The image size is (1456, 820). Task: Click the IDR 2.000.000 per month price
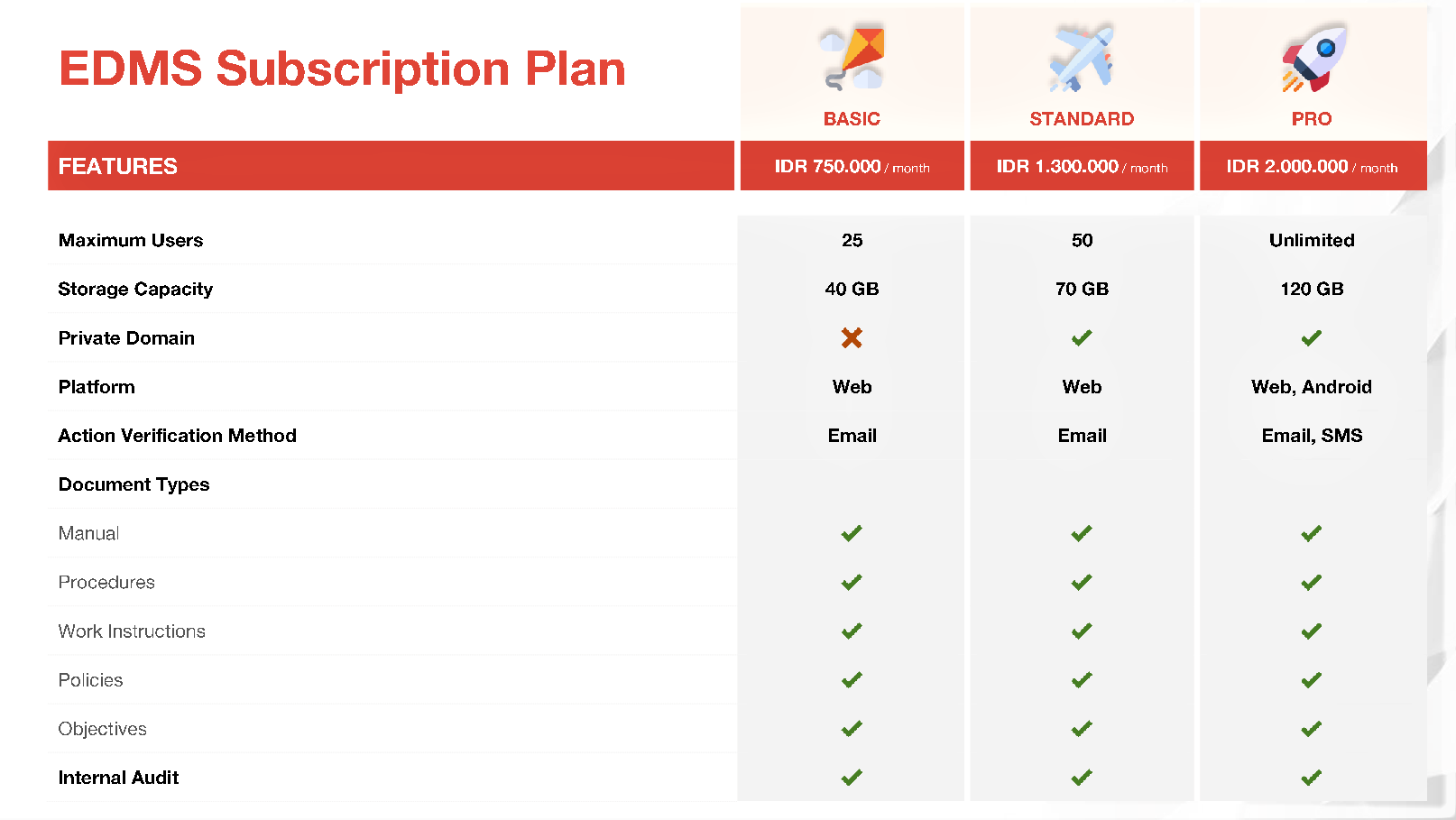click(1312, 167)
